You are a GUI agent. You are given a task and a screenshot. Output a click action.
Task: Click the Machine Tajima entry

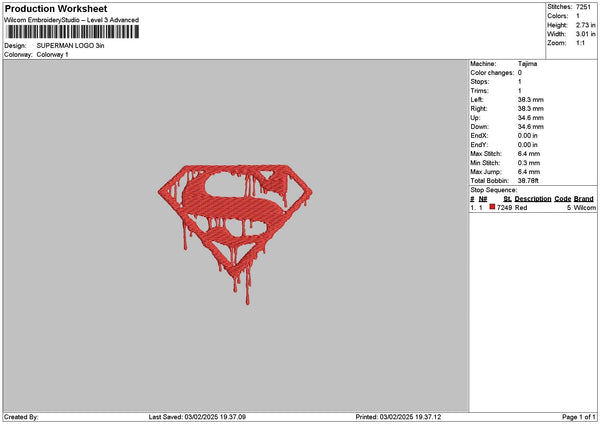504,64
